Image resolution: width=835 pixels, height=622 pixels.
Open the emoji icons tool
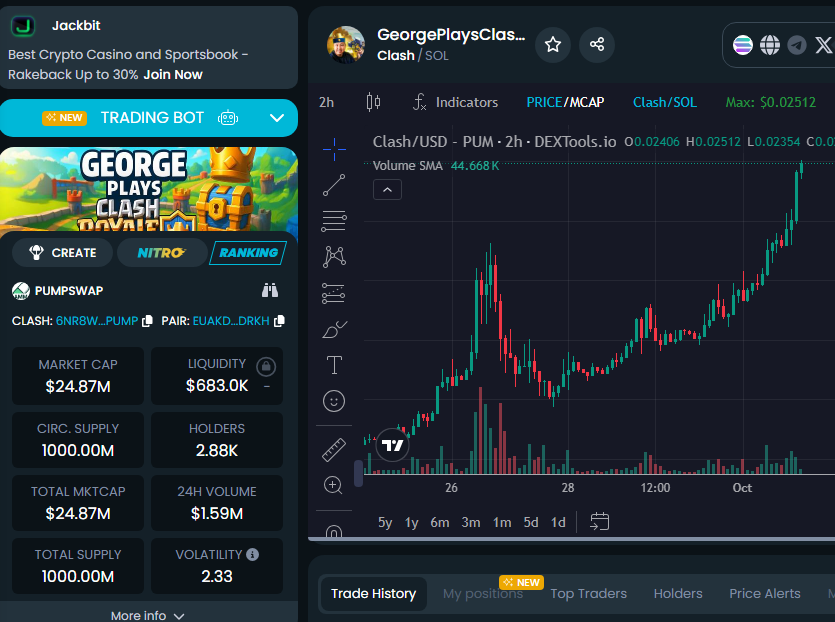click(334, 401)
